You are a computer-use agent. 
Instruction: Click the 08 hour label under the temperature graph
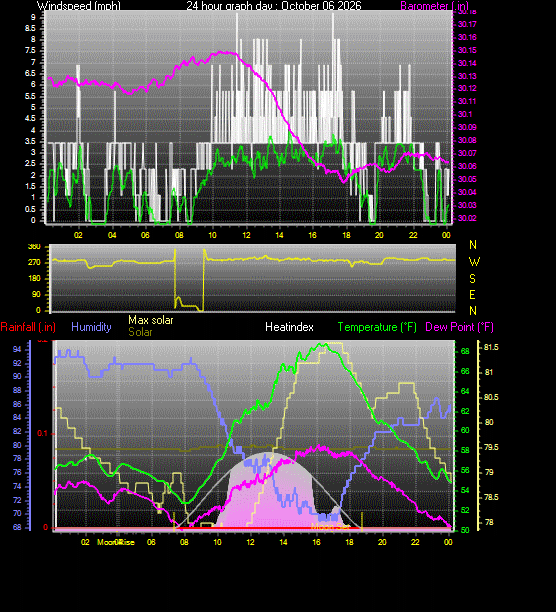pos(184,542)
